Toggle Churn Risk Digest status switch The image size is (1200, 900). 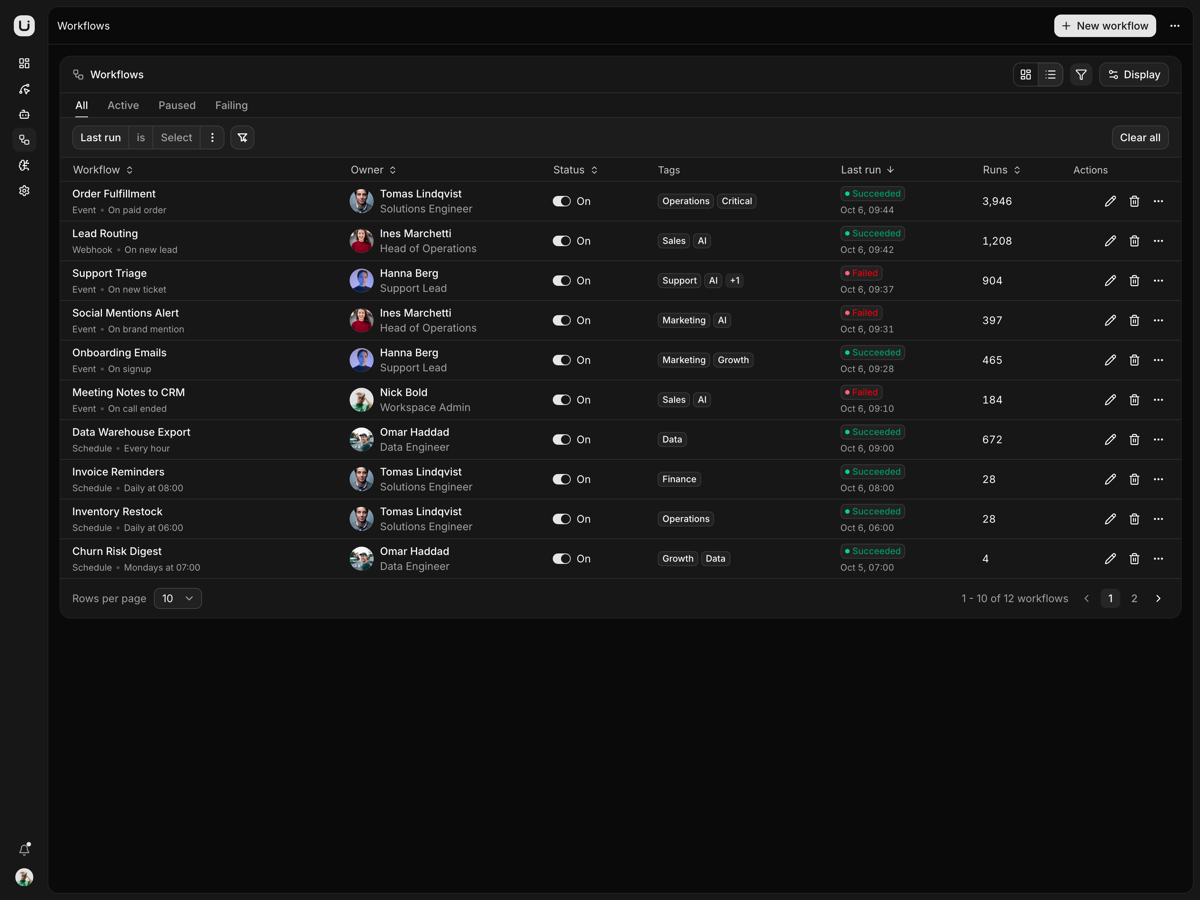click(x=562, y=559)
